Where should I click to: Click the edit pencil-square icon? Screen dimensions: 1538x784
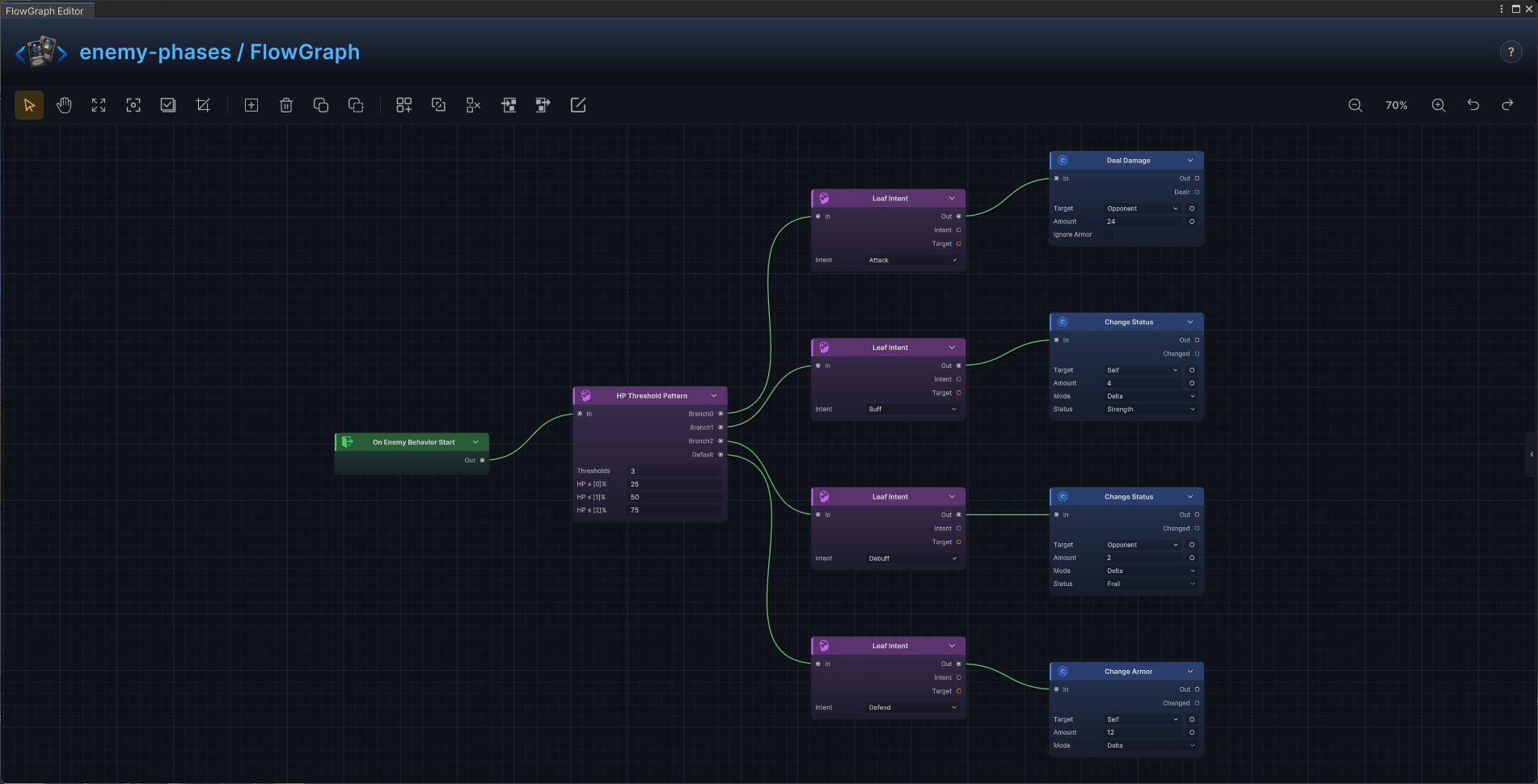click(578, 105)
